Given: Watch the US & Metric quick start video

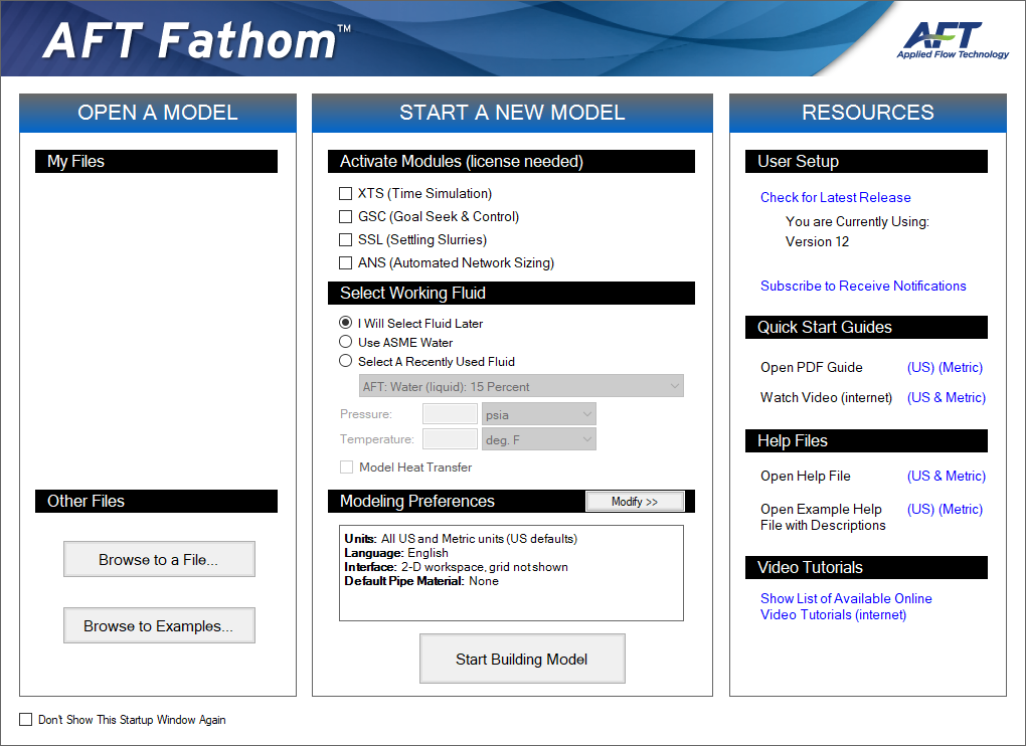Looking at the screenshot, I should pos(946,397).
